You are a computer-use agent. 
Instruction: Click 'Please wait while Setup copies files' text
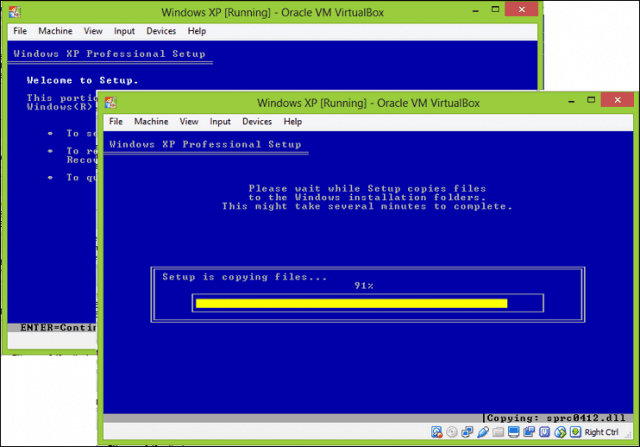point(367,189)
